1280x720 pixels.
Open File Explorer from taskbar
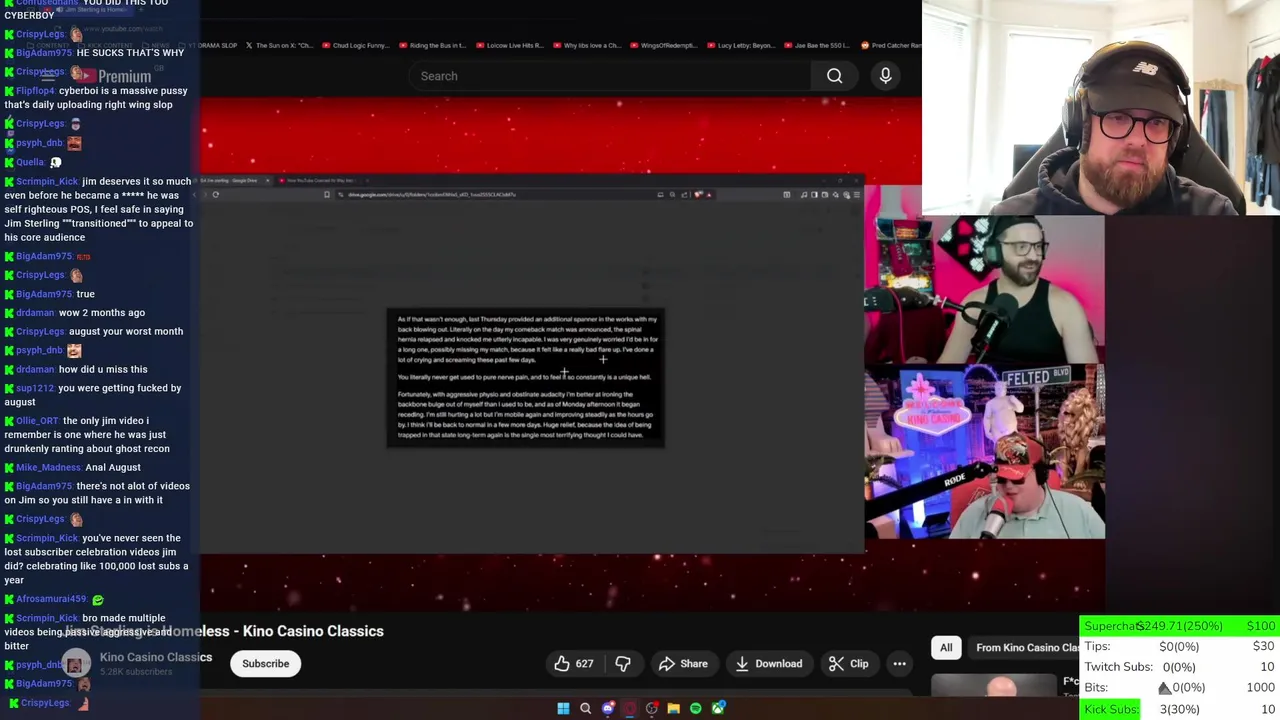coord(674,709)
